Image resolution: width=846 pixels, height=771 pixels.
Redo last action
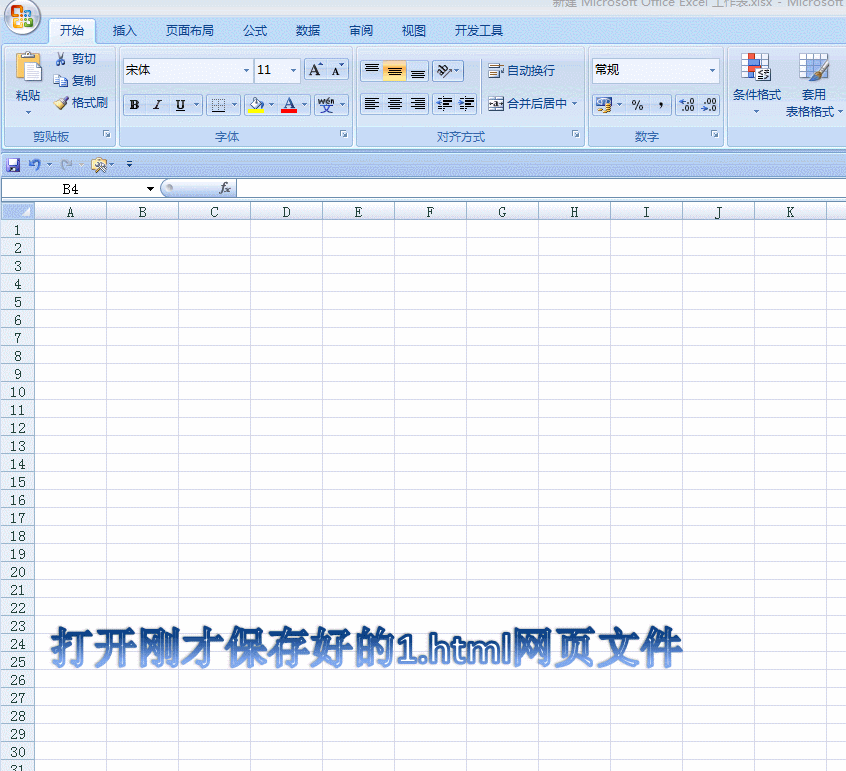(66, 165)
